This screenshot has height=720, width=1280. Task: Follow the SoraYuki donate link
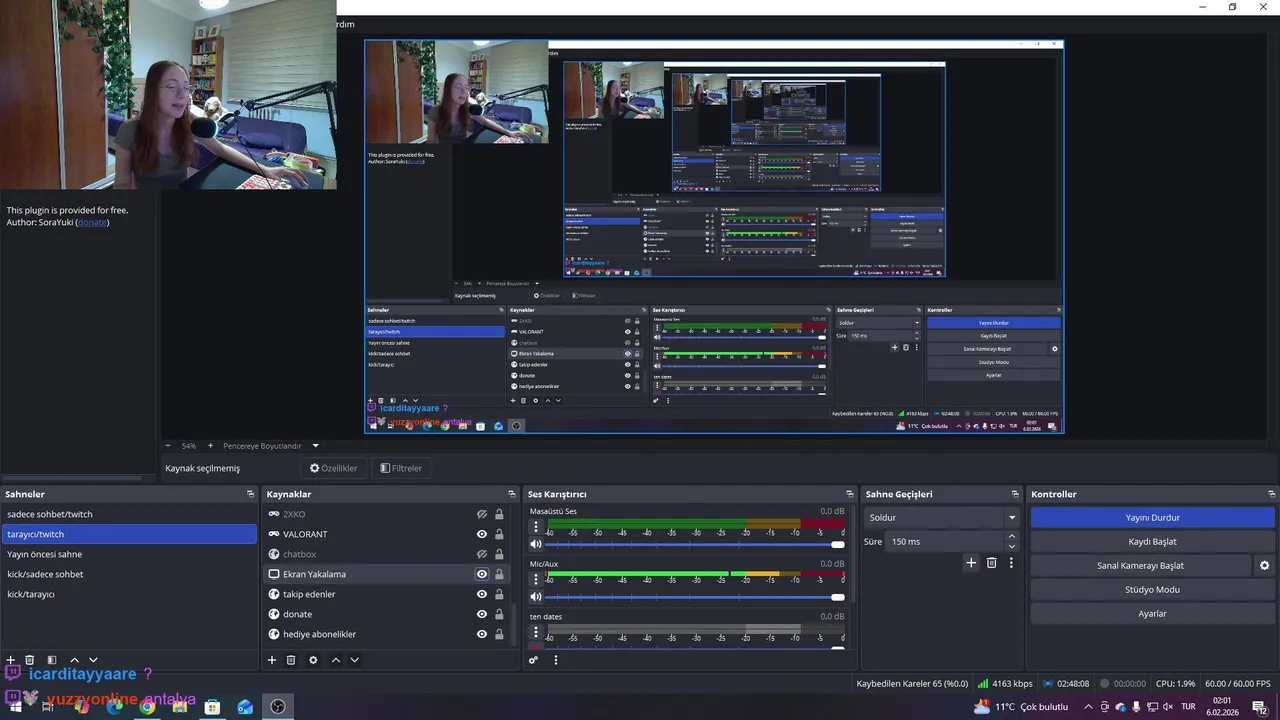coord(92,222)
